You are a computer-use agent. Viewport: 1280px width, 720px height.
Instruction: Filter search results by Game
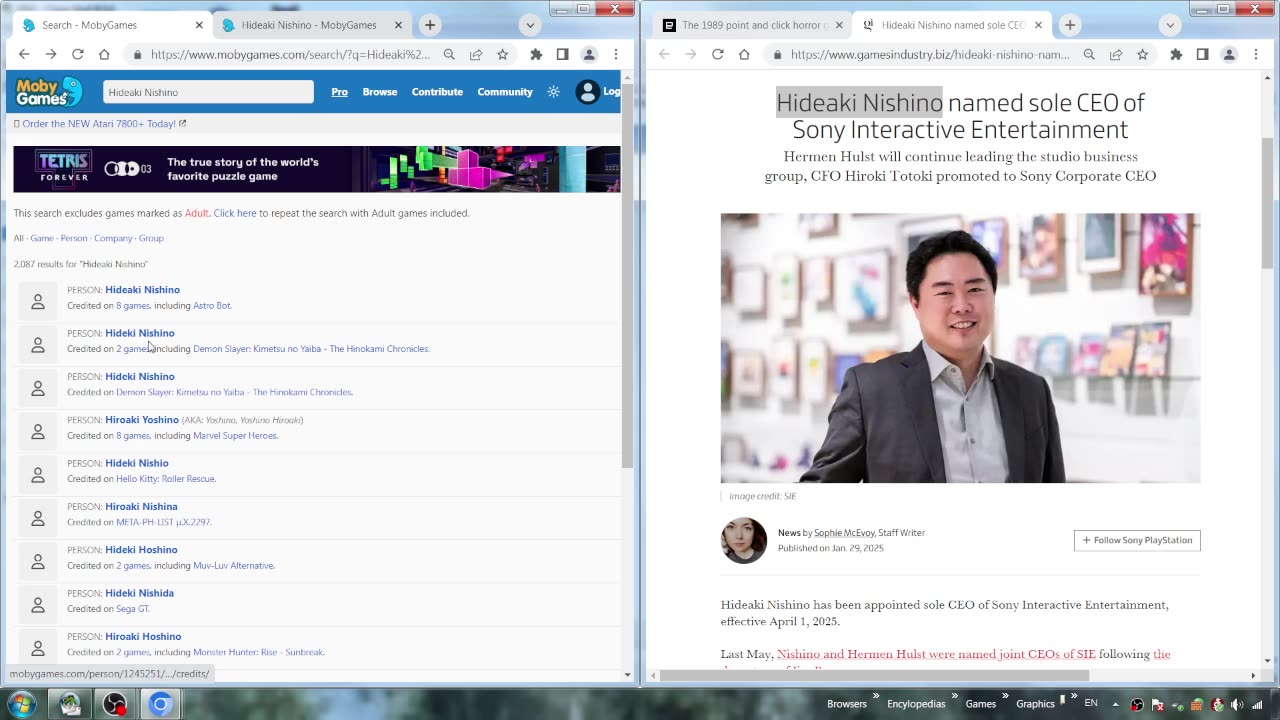[x=42, y=238]
